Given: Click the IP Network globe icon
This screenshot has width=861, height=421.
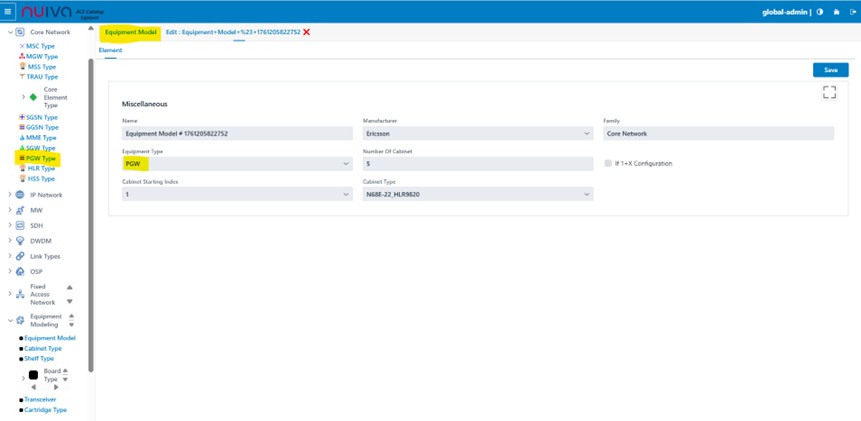Looking at the screenshot, I should (x=20, y=195).
